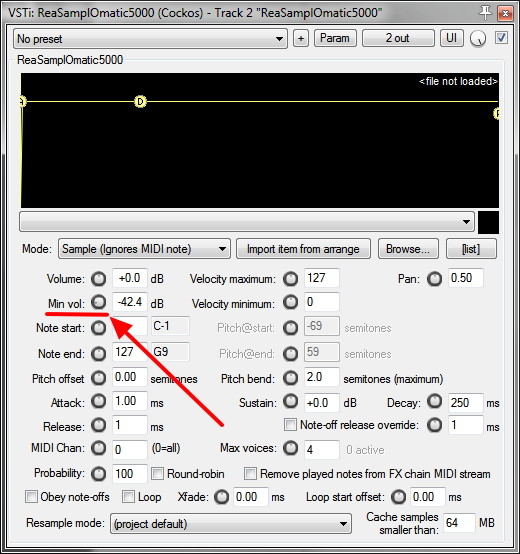Click the Pan knob
520x554 pixels.
[x=435, y=279]
